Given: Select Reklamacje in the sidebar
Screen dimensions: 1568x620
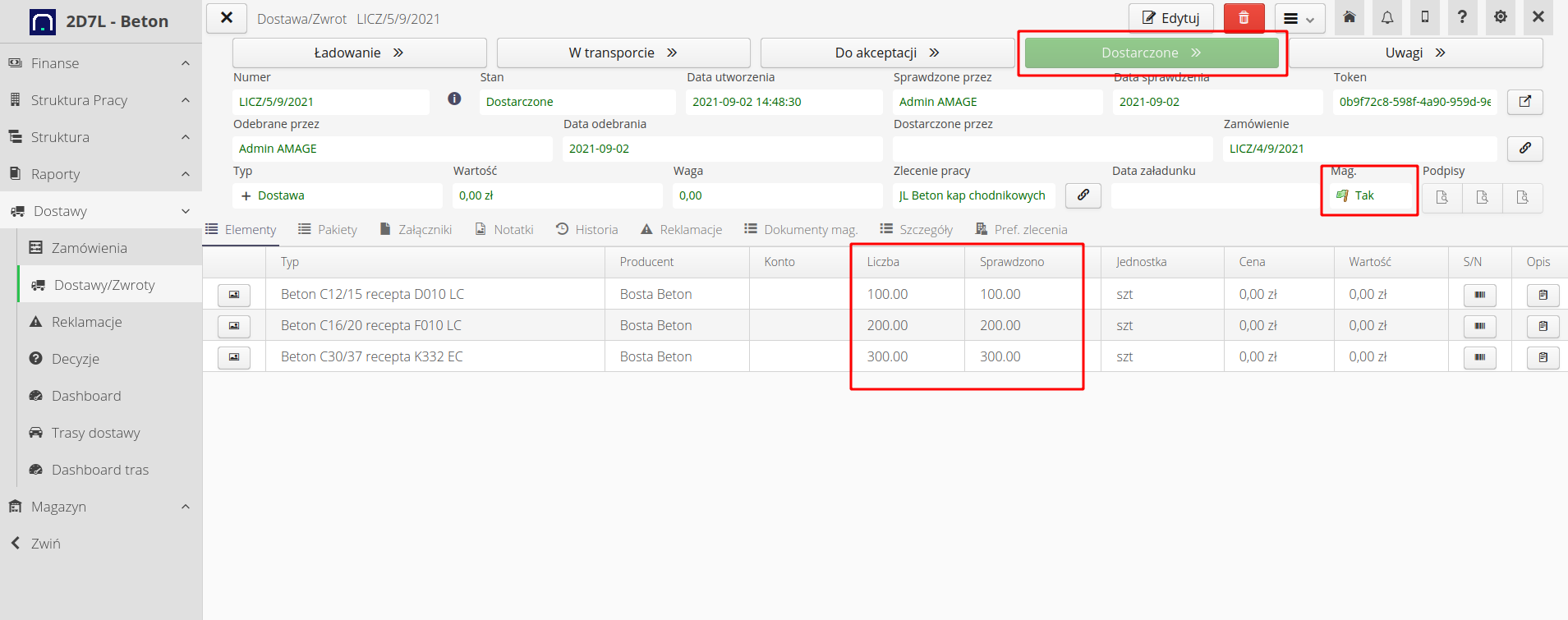Looking at the screenshot, I should pyautogui.click(x=86, y=322).
